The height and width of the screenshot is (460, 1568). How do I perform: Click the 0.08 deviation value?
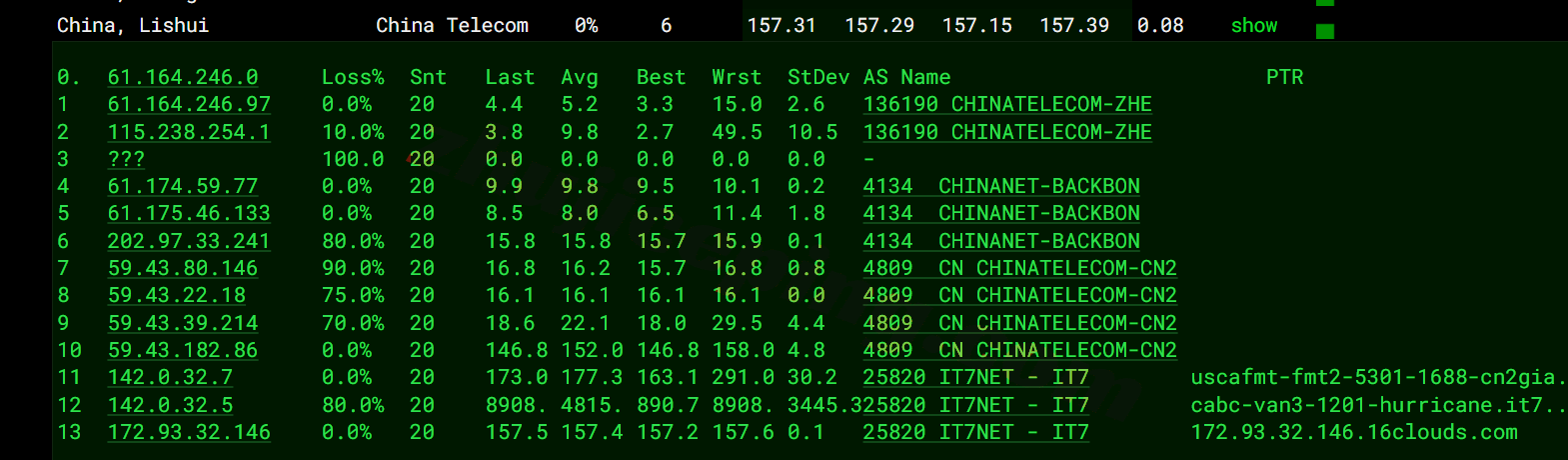[1160, 25]
